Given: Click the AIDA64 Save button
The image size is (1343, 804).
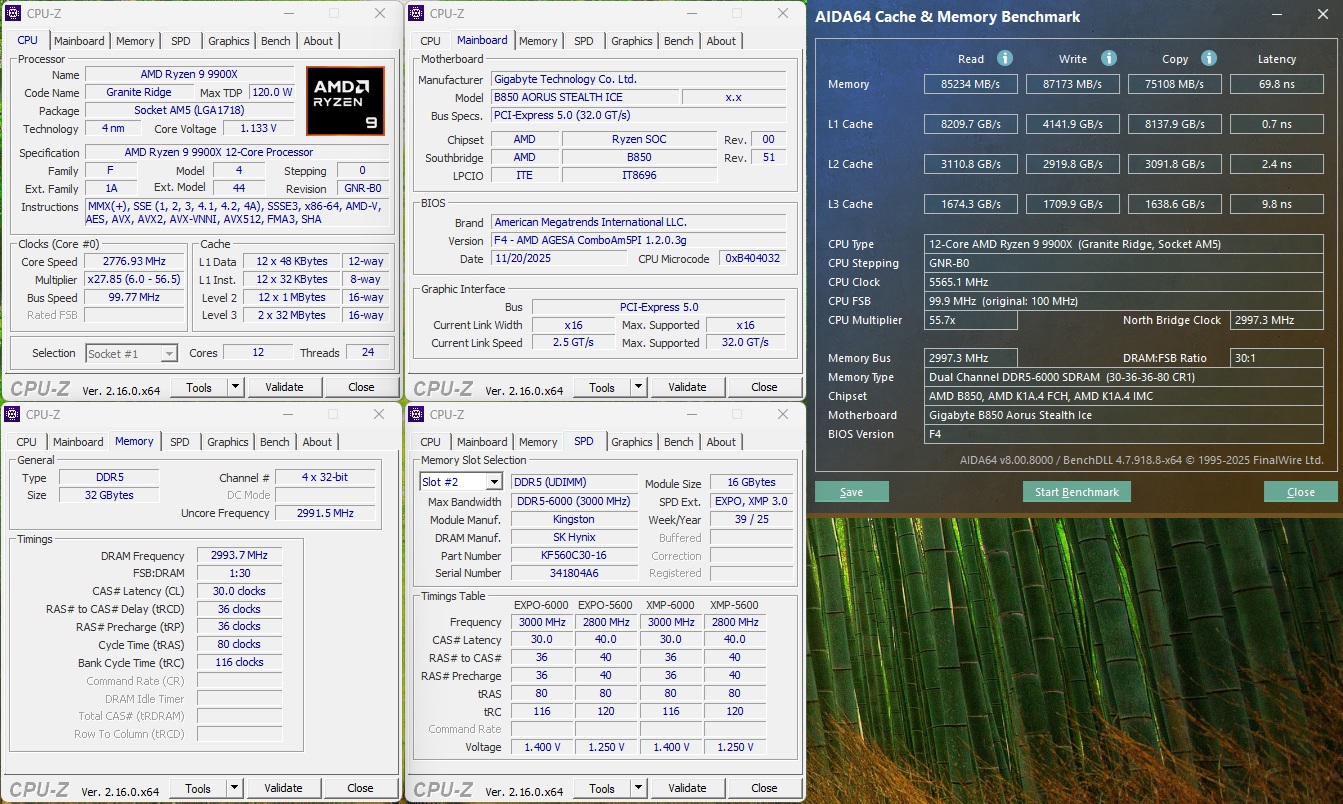Looking at the screenshot, I should pyautogui.click(x=851, y=492).
